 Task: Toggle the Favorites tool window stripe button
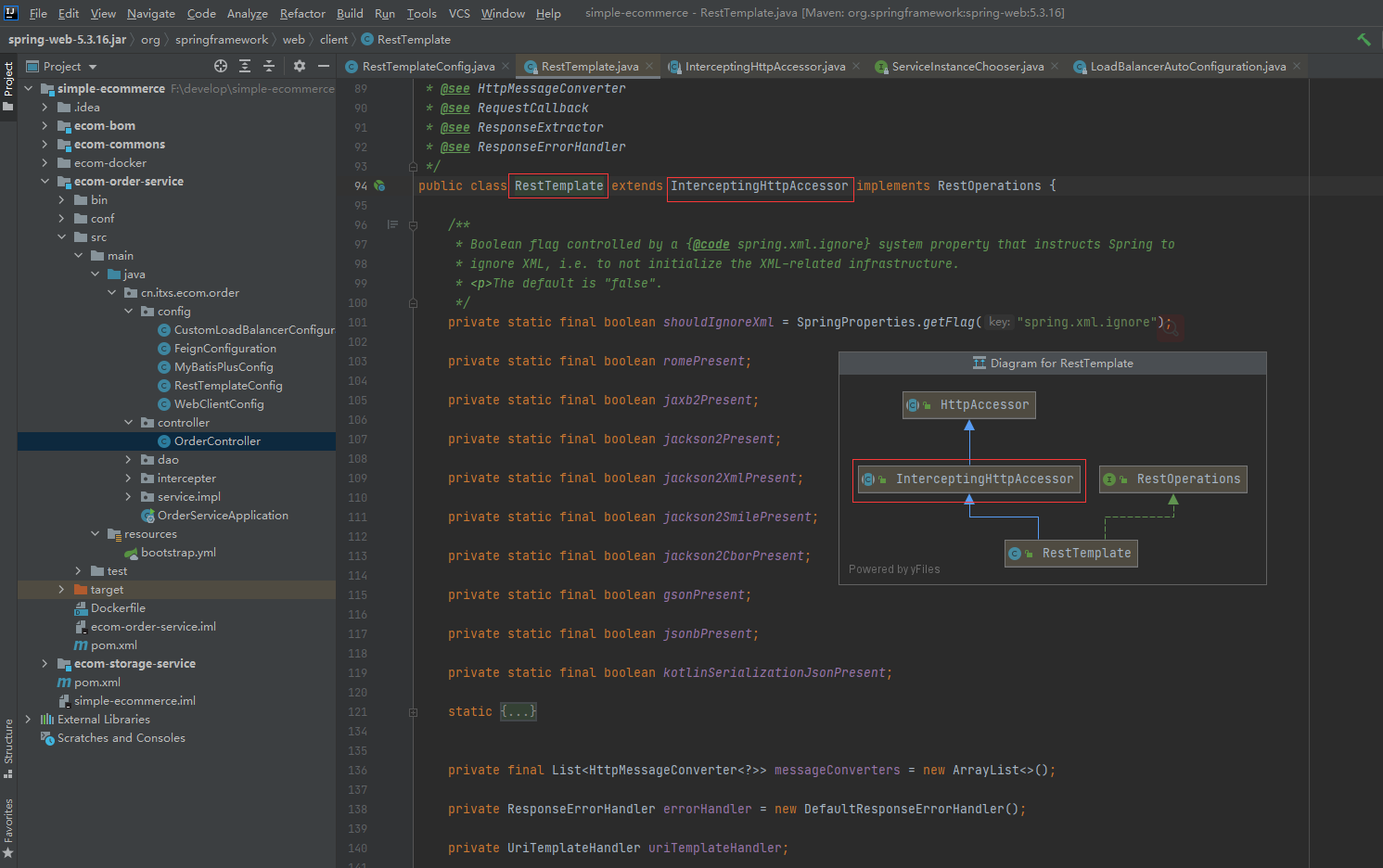coord(8,827)
